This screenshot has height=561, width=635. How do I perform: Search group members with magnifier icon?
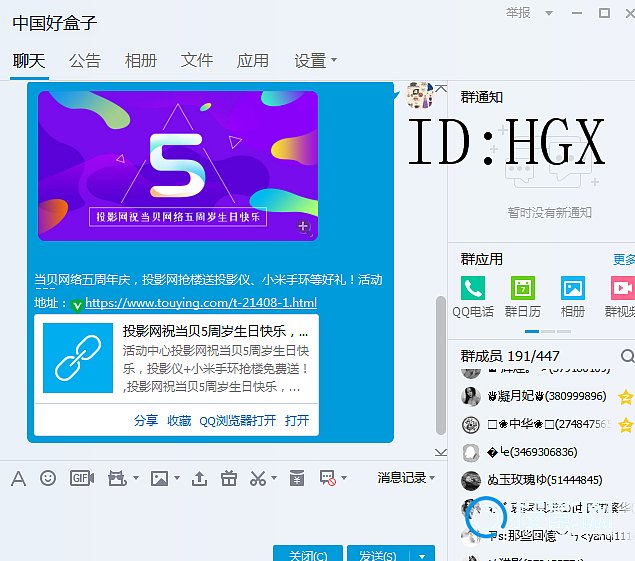pos(627,356)
